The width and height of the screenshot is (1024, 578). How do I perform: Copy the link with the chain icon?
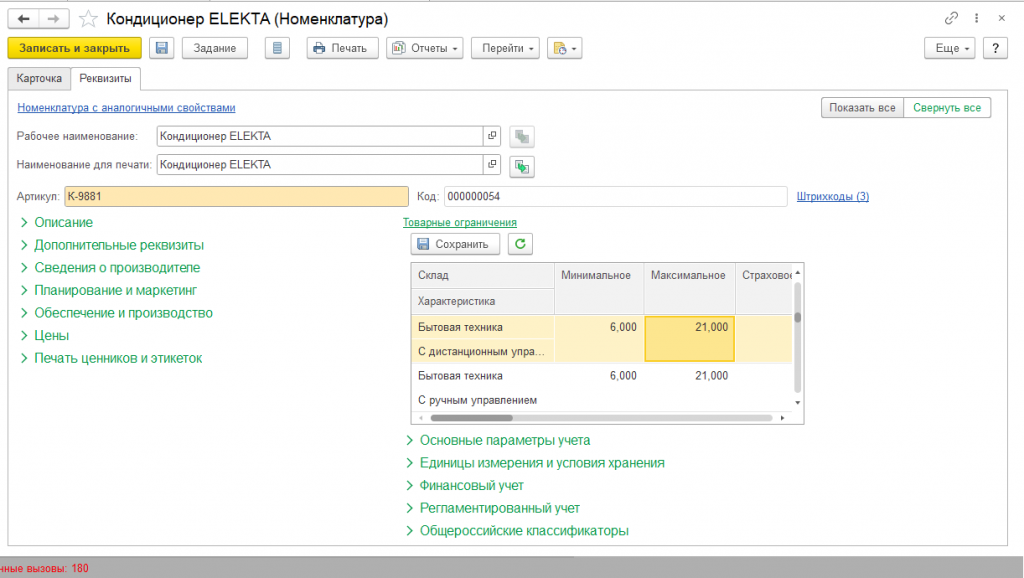(x=951, y=18)
